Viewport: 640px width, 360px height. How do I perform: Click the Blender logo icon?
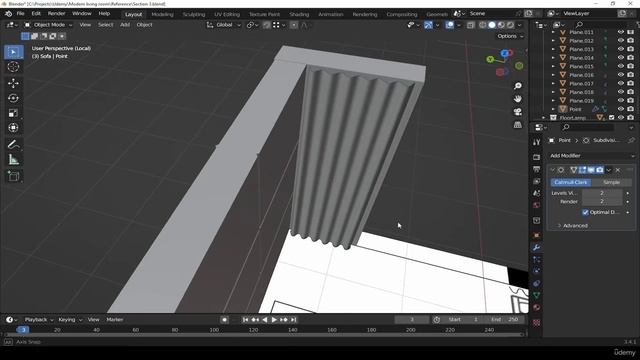point(8,13)
